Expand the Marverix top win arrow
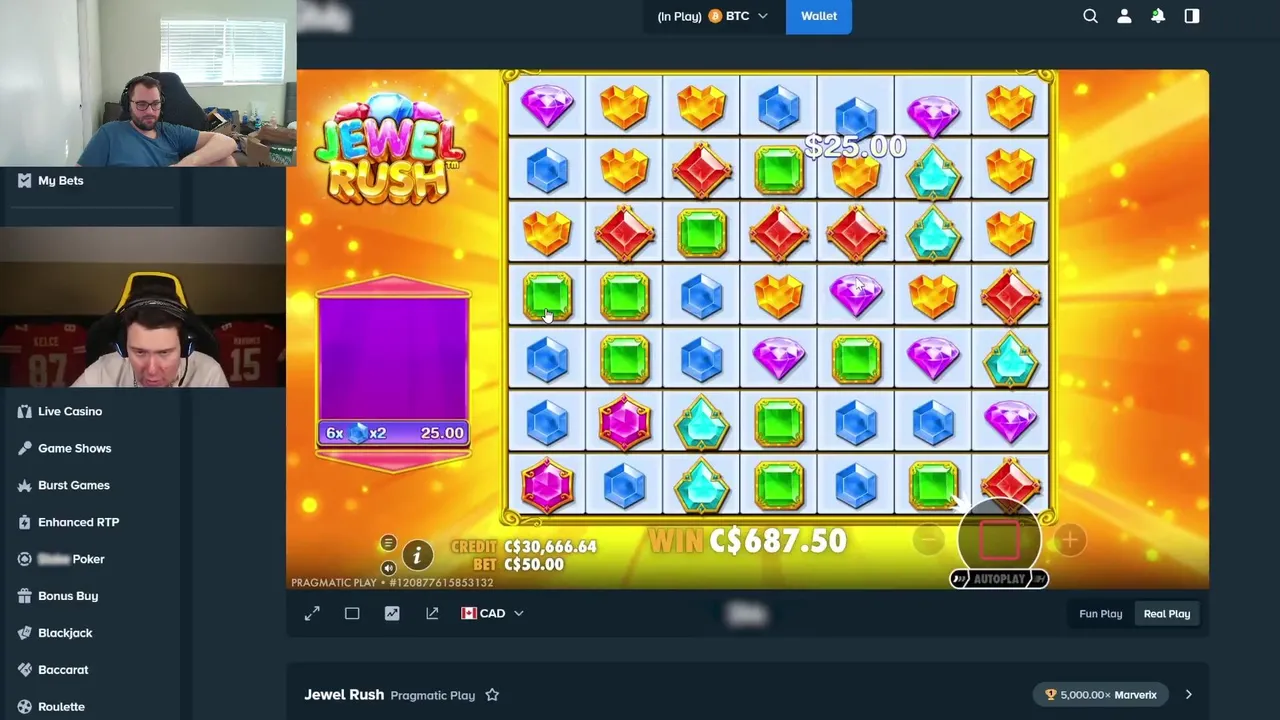The image size is (1280, 720). point(1188,695)
